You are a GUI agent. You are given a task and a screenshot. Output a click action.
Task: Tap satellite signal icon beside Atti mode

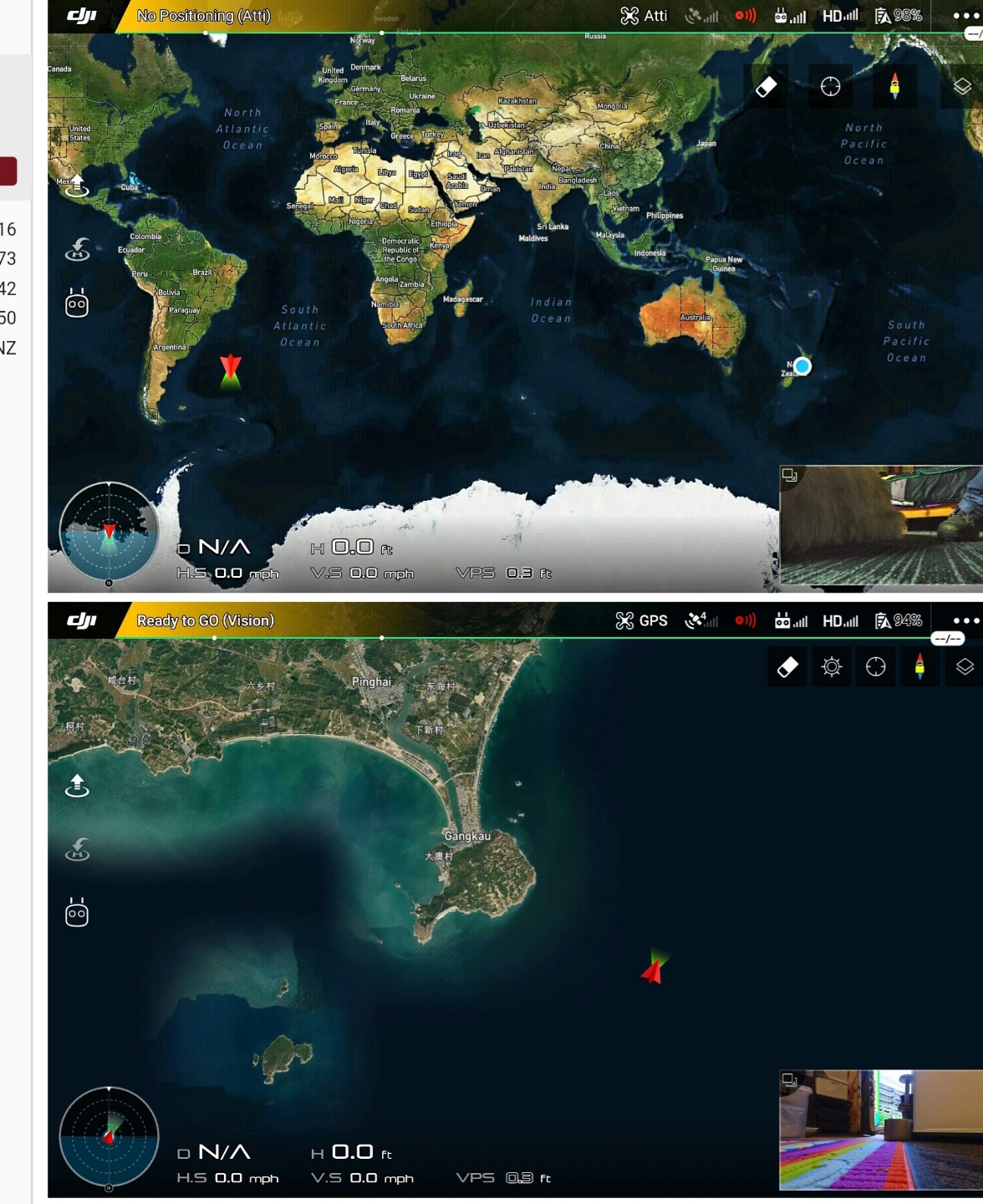[x=701, y=15]
